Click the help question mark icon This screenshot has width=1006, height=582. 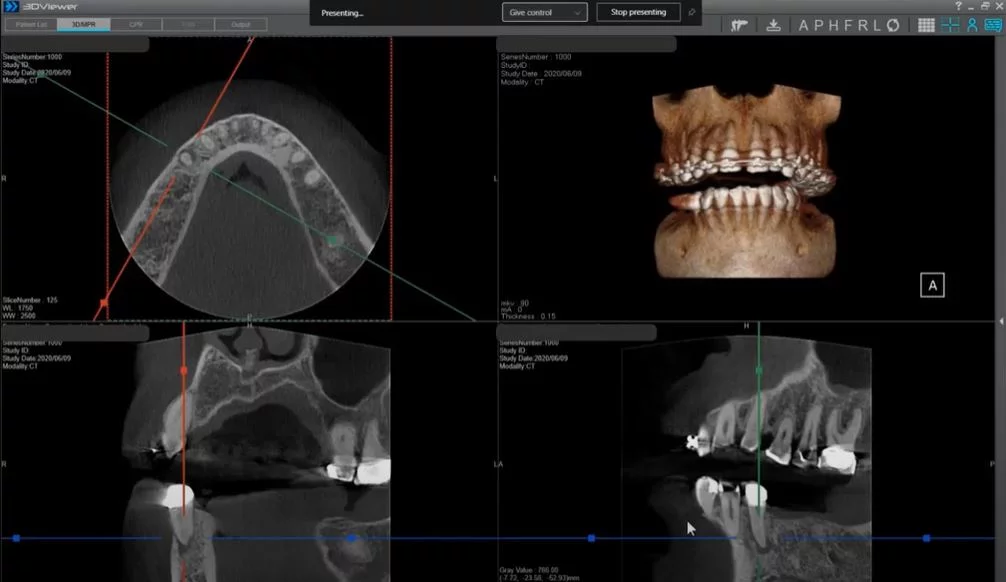[x=958, y=6]
